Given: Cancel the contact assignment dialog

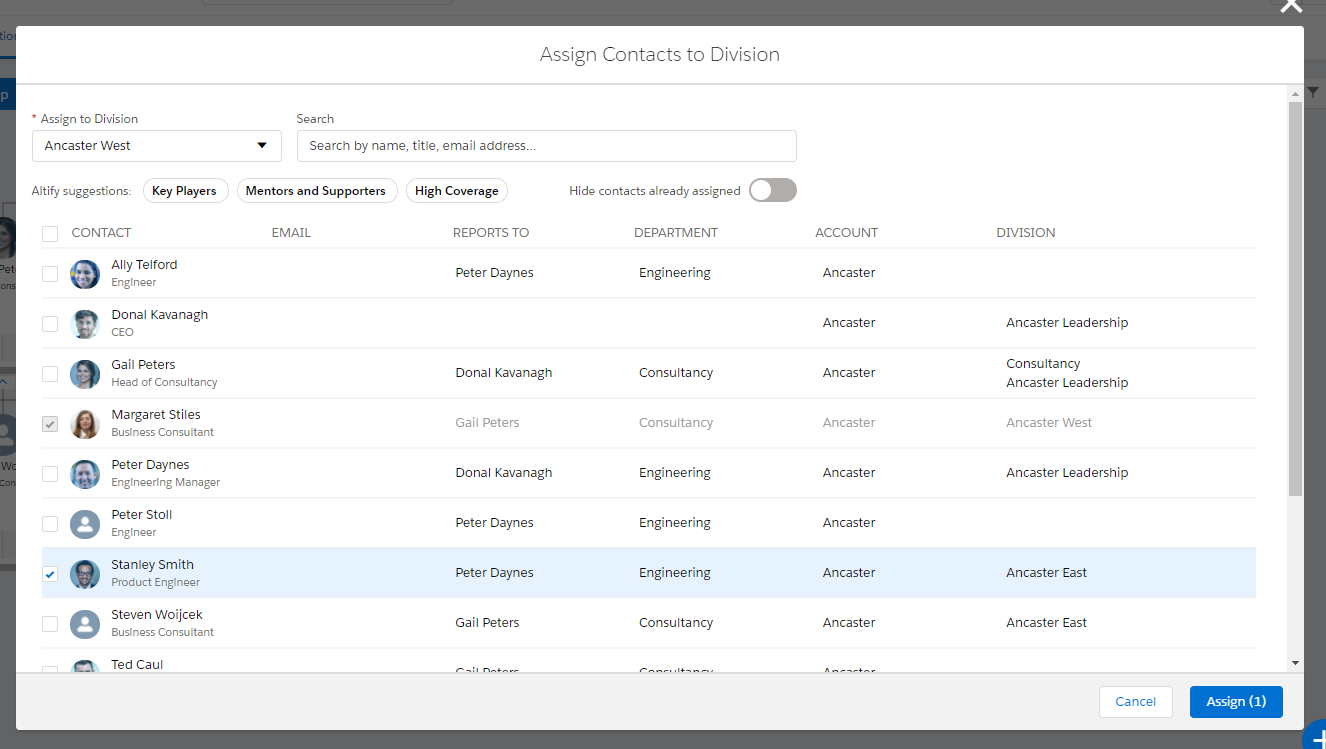Looking at the screenshot, I should click(1135, 702).
